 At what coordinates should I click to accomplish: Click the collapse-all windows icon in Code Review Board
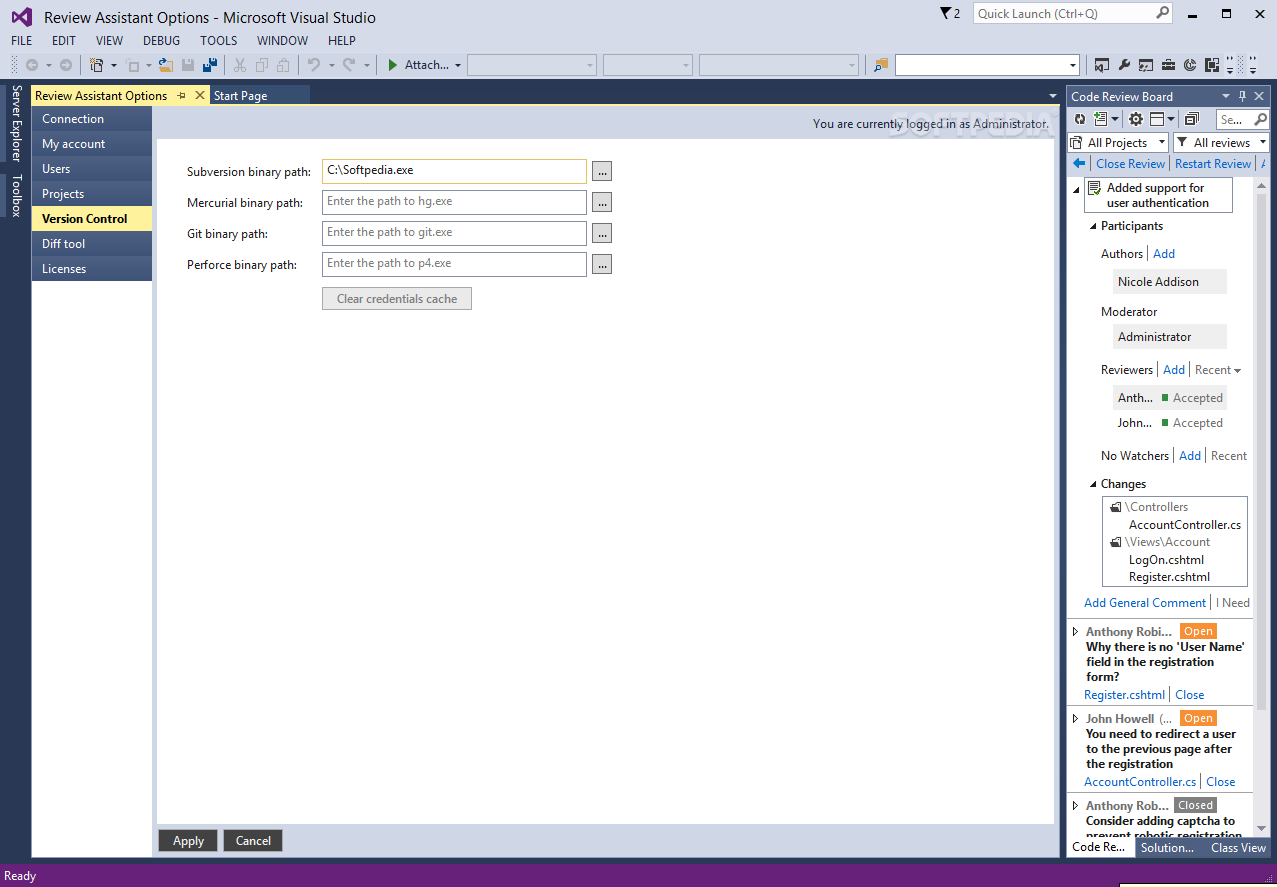click(x=1192, y=119)
